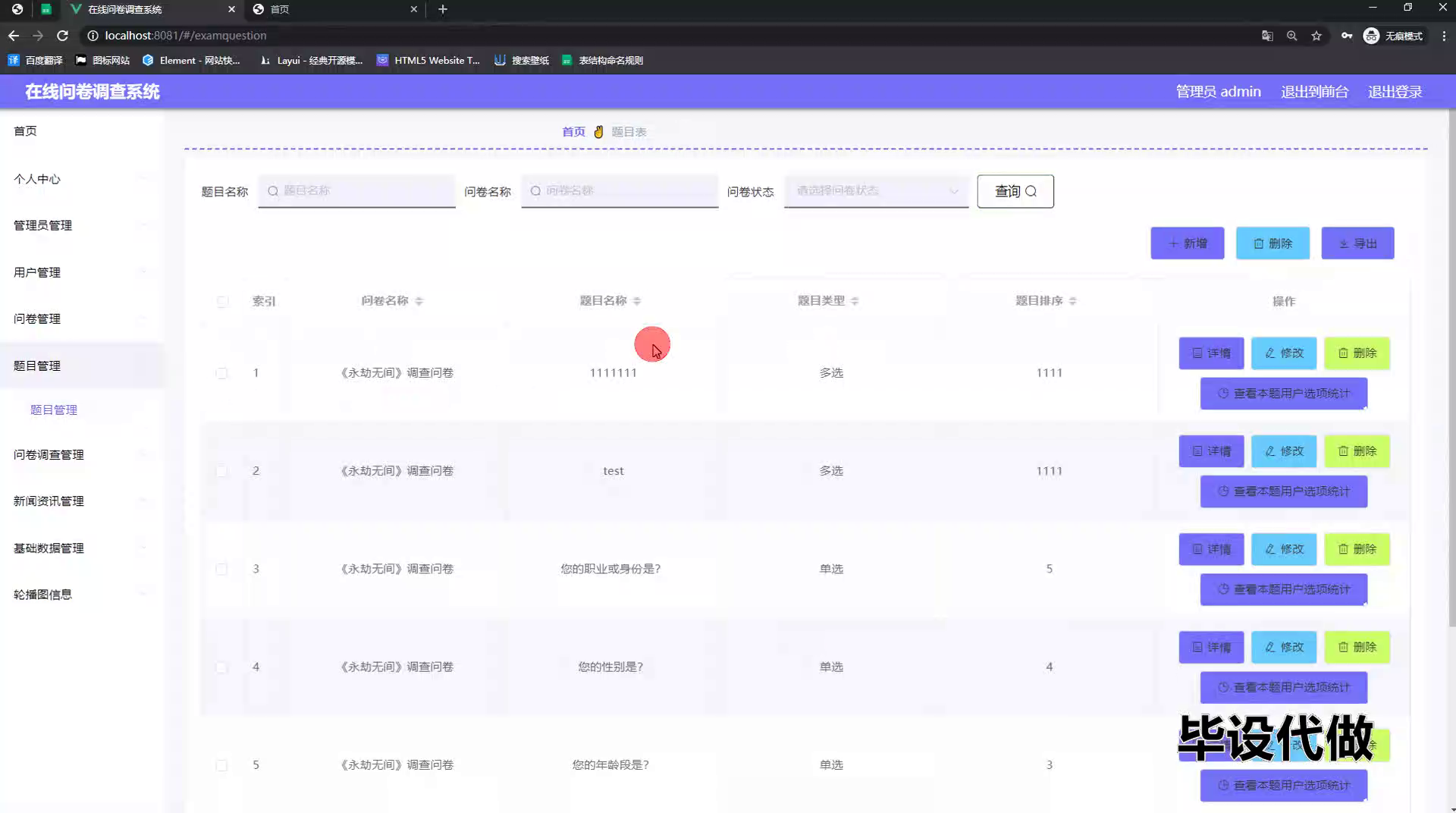Collapse the 题目管理 sidebar menu
This screenshot has width=1456, height=813.
81,366
